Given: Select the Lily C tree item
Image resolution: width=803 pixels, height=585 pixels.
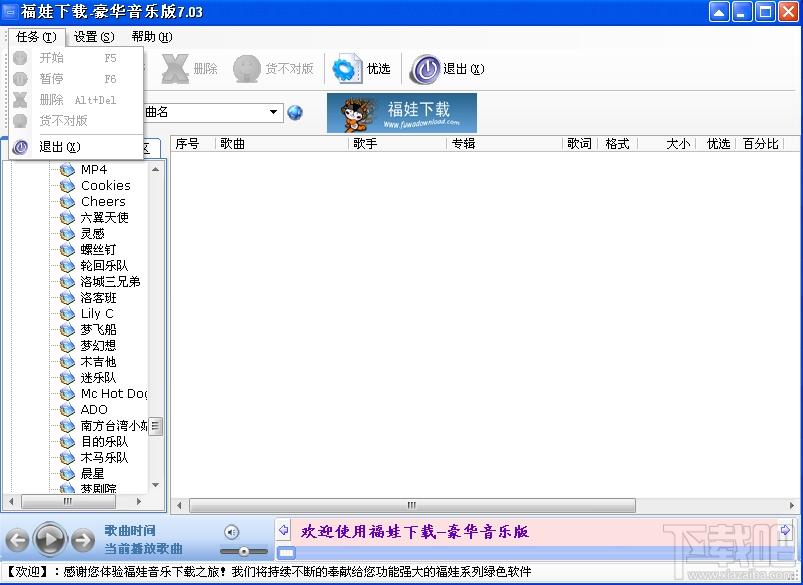Looking at the screenshot, I should pos(97,313).
